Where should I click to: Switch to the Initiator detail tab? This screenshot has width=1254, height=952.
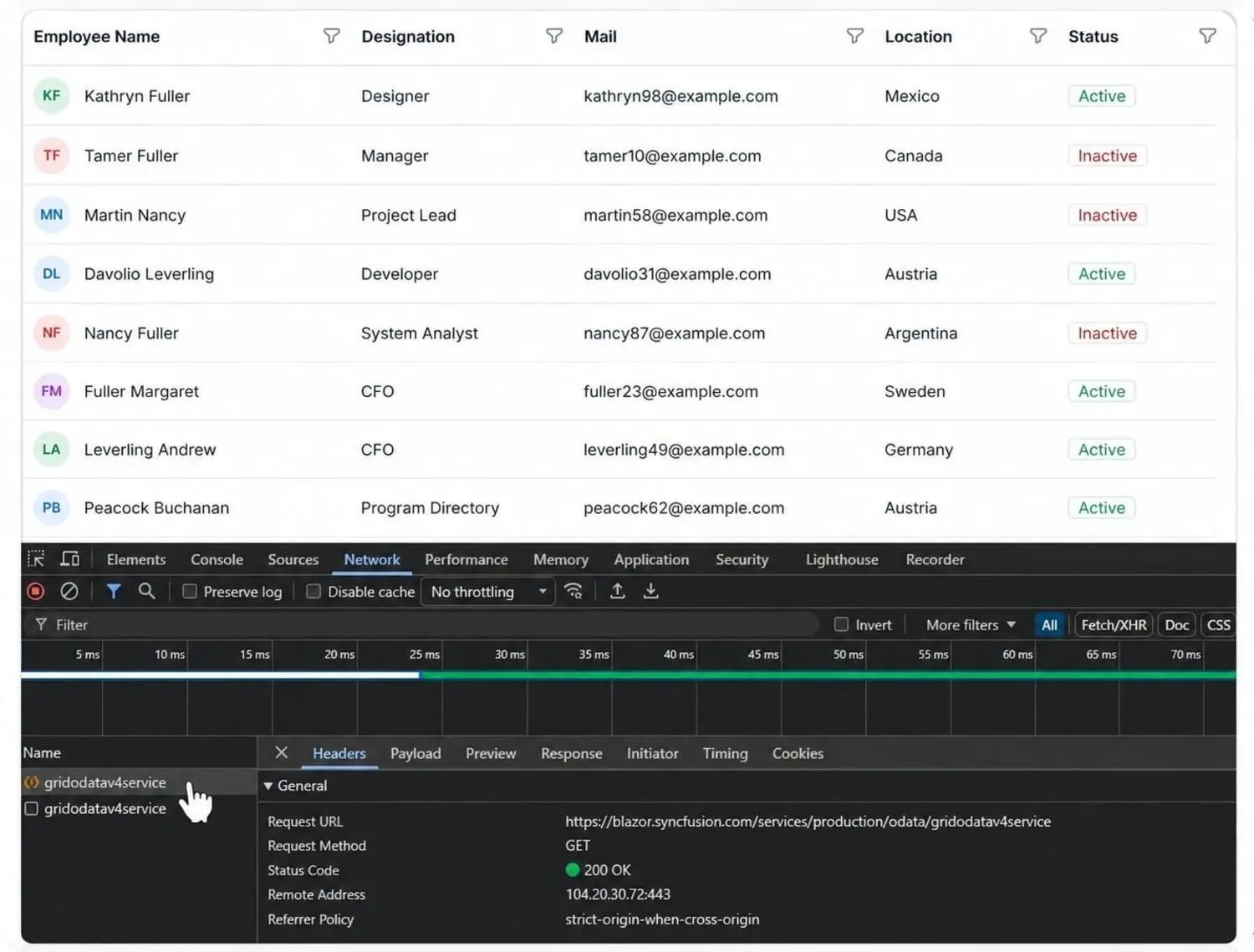point(653,753)
